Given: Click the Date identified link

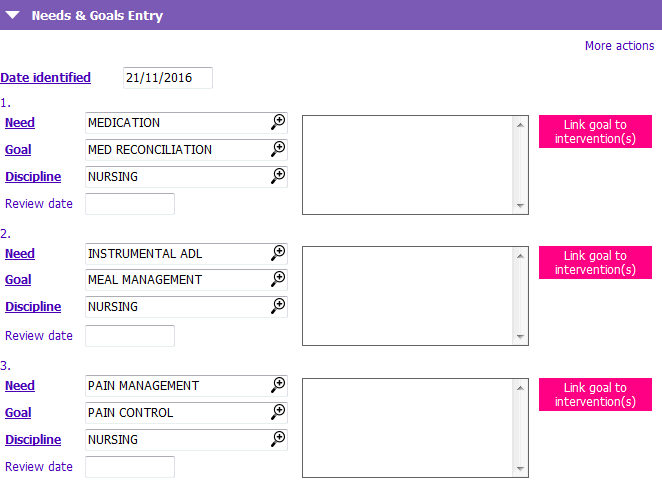Looking at the screenshot, I should [45, 77].
